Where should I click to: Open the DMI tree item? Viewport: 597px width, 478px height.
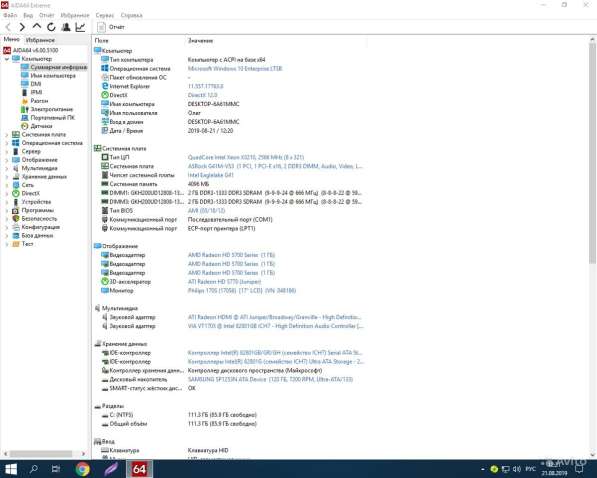31,84
